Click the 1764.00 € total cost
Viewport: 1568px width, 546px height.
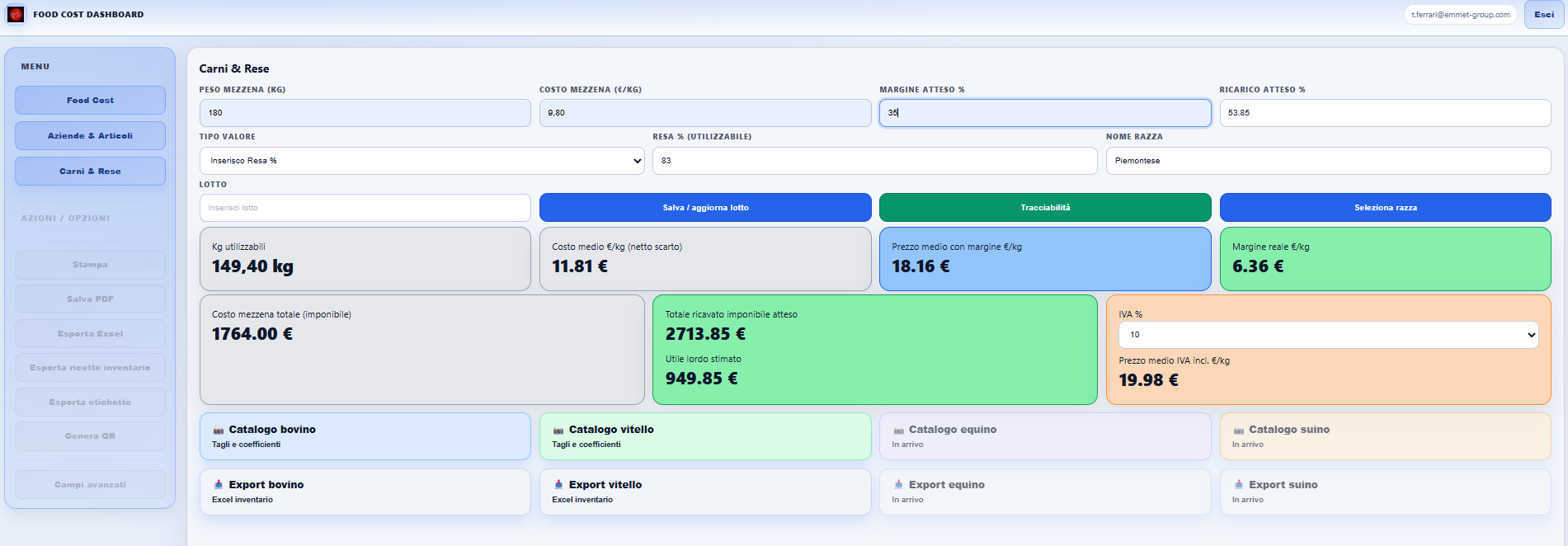point(252,334)
